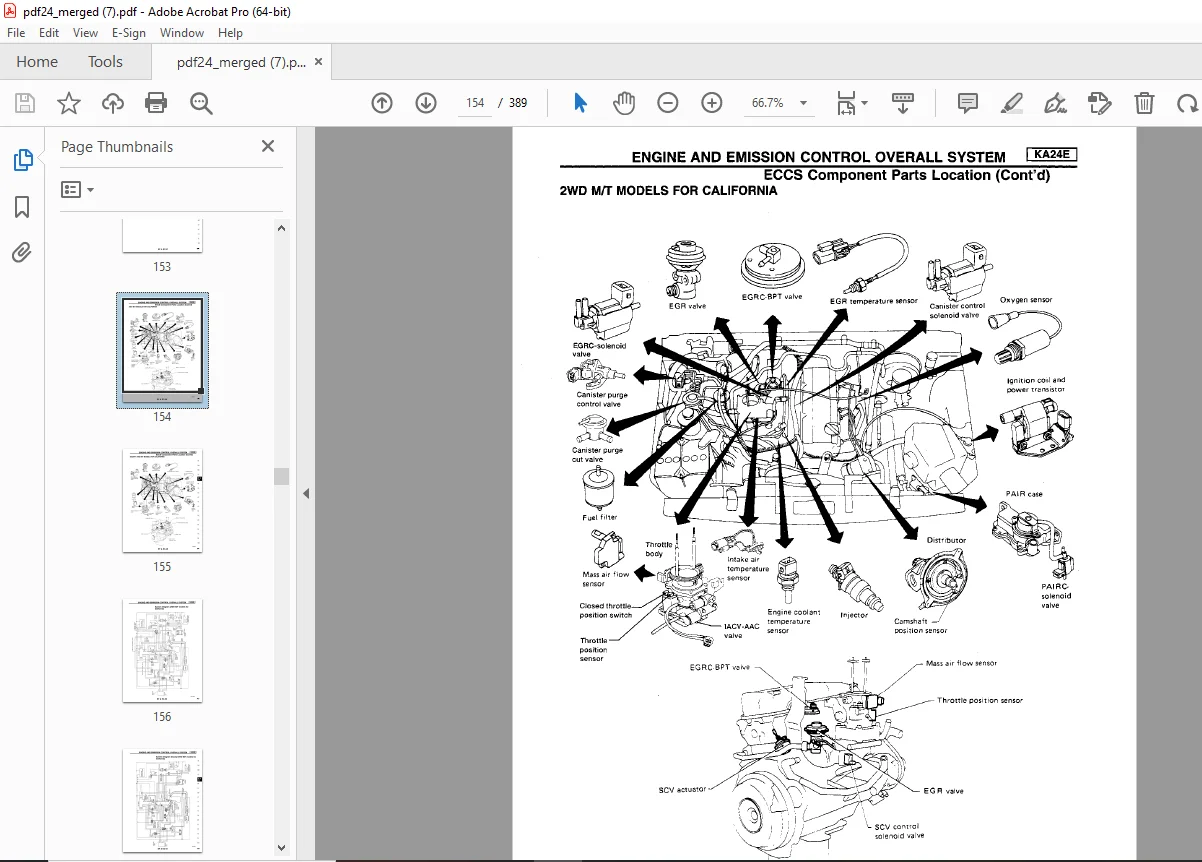Close the Page Thumbnails panel

268,146
